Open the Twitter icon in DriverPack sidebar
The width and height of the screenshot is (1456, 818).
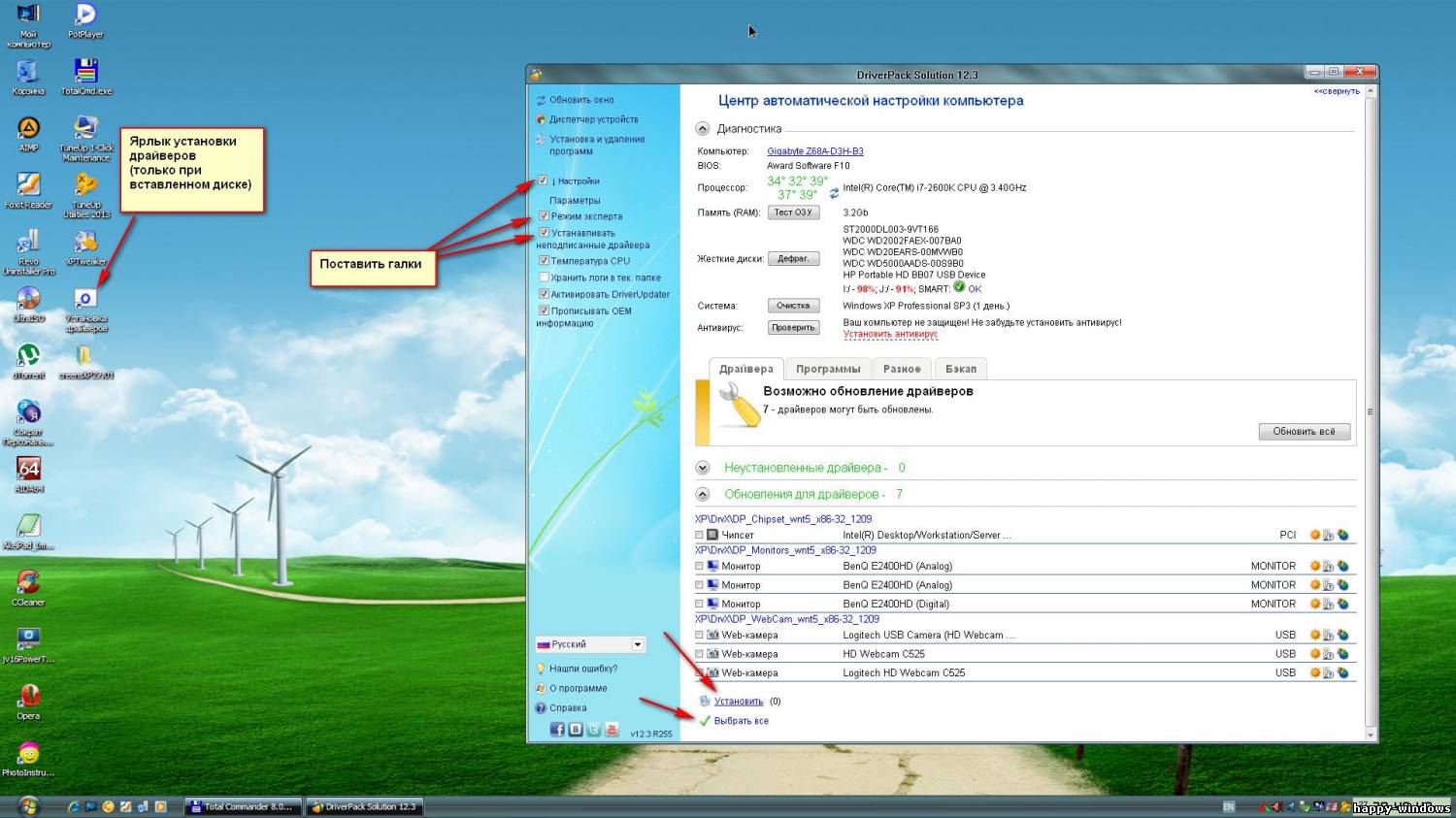coord(594,730)
